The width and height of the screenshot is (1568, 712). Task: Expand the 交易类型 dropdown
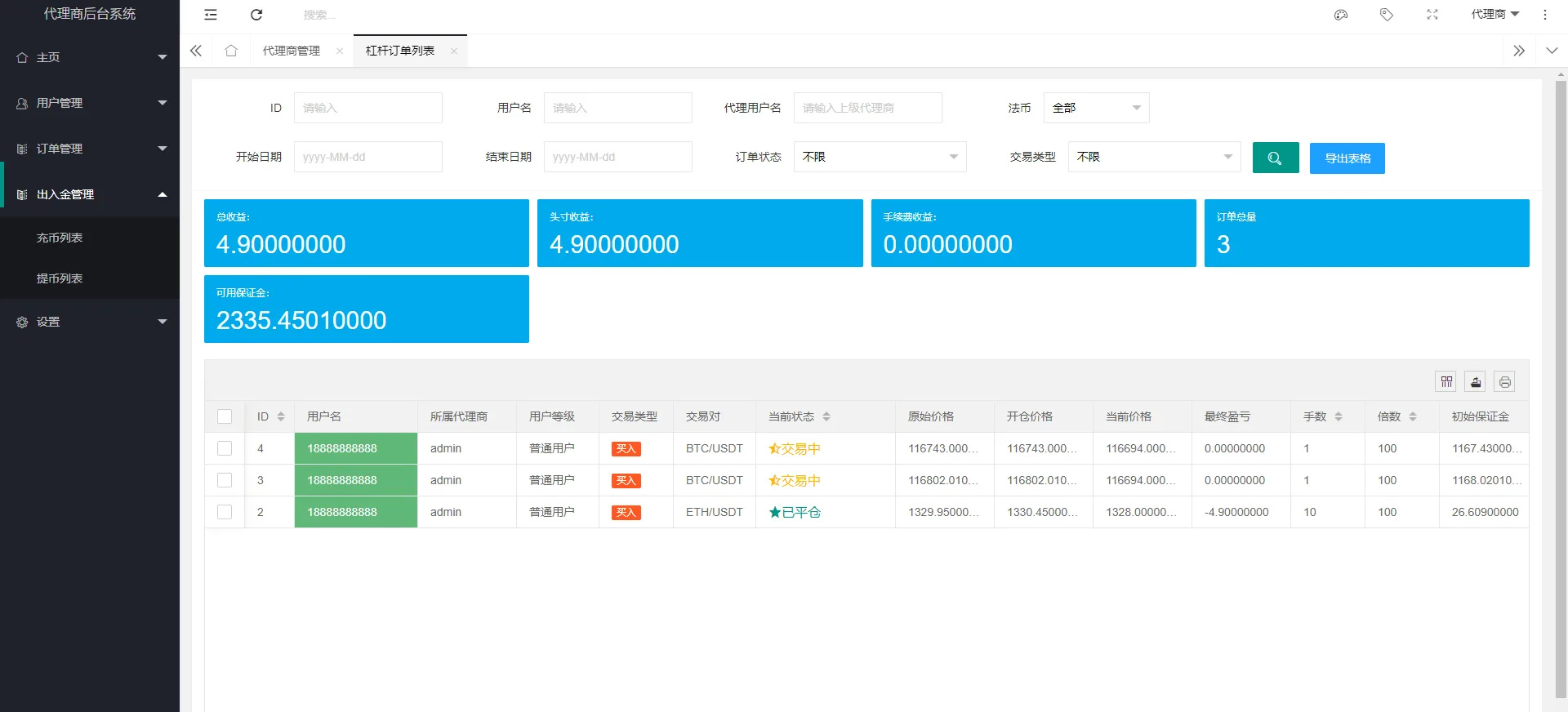click(x=1154, y=157)
